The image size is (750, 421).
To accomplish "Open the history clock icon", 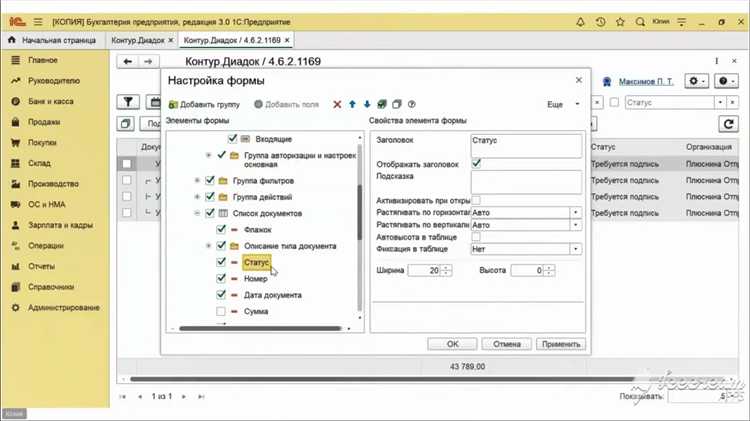I will pyautogui.click(x=601, y=22).
